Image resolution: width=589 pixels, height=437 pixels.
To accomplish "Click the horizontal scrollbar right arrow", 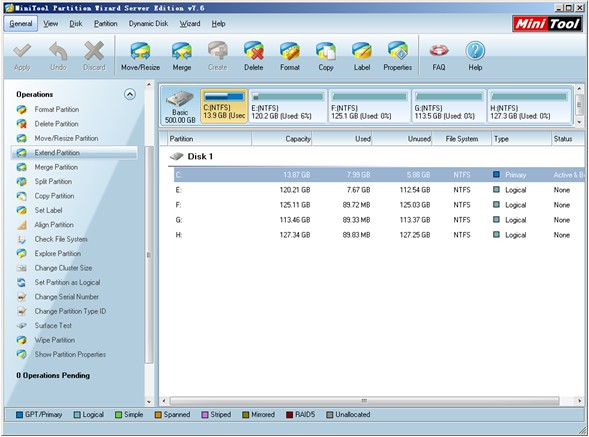I will 579,401.
